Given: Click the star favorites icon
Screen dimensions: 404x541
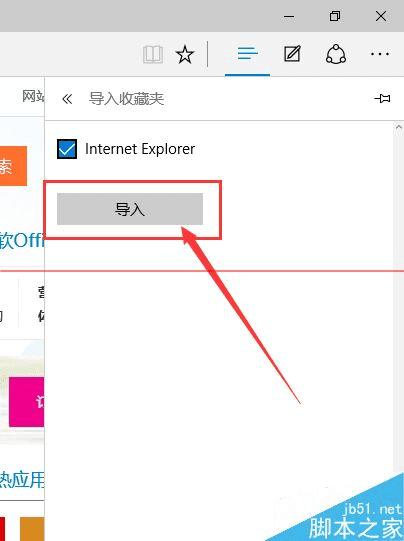Looking at the screenshot, I should (x=185, y=54).
